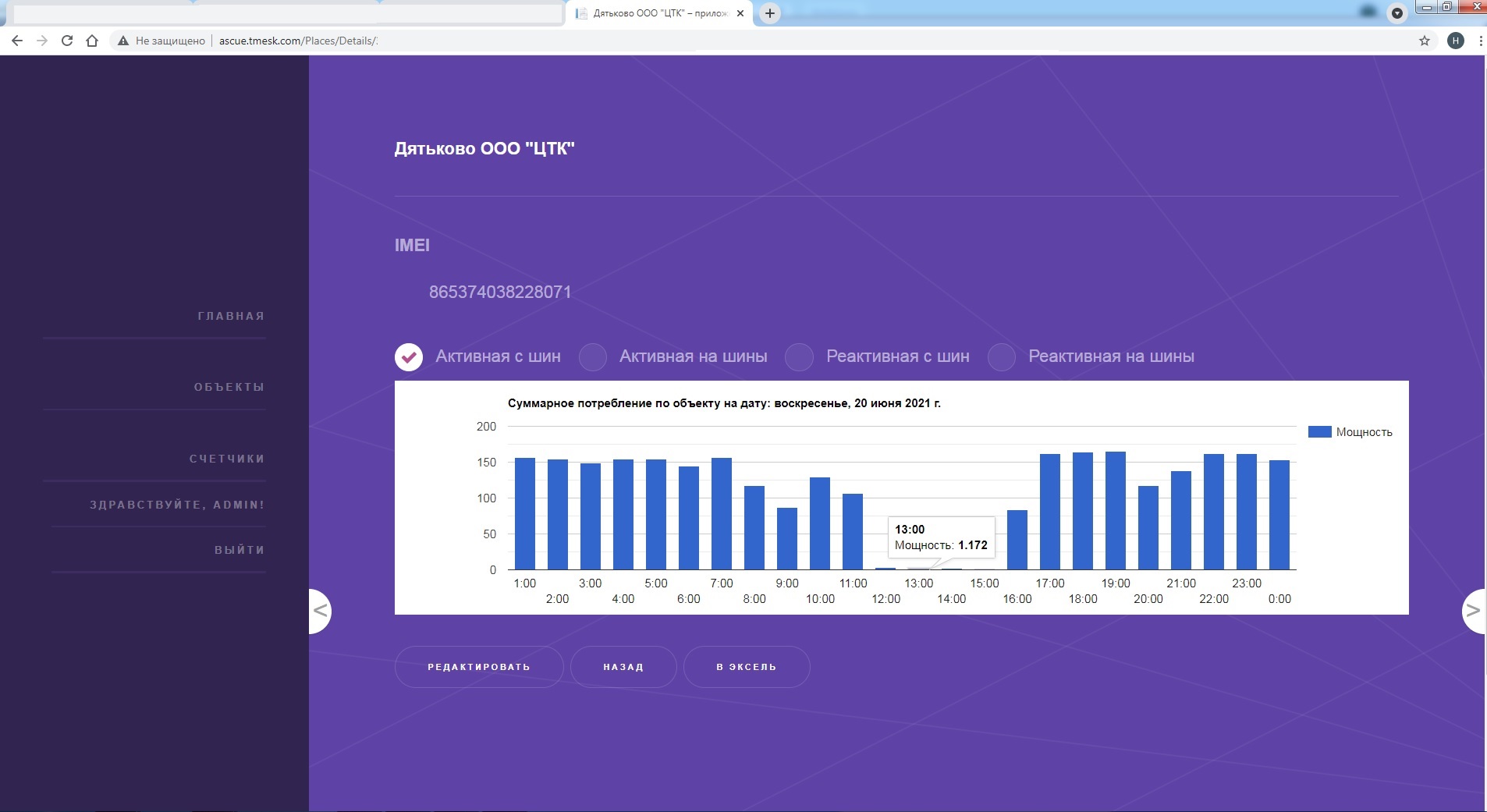Open a new browser tab
Image resolution: width=1487 pixels, height=812 pixels.
(x=770, y=13)
